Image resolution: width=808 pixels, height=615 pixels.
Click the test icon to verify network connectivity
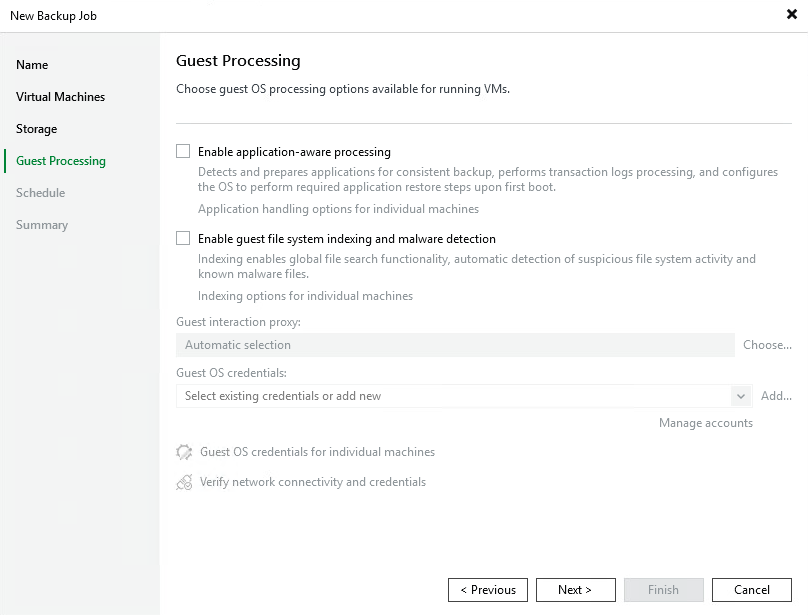pos(184,481)
